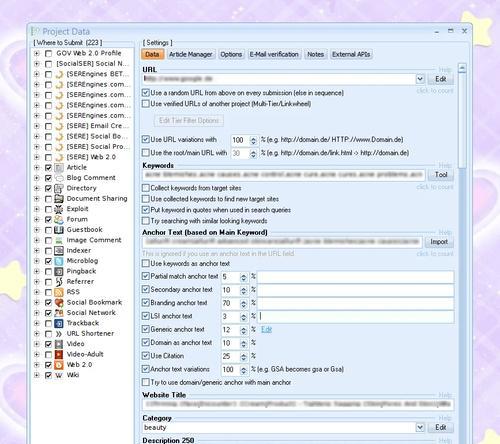Enable 'Collect keywords from target sites'
This screenshot has width=500, height=444.
[146, 188]
